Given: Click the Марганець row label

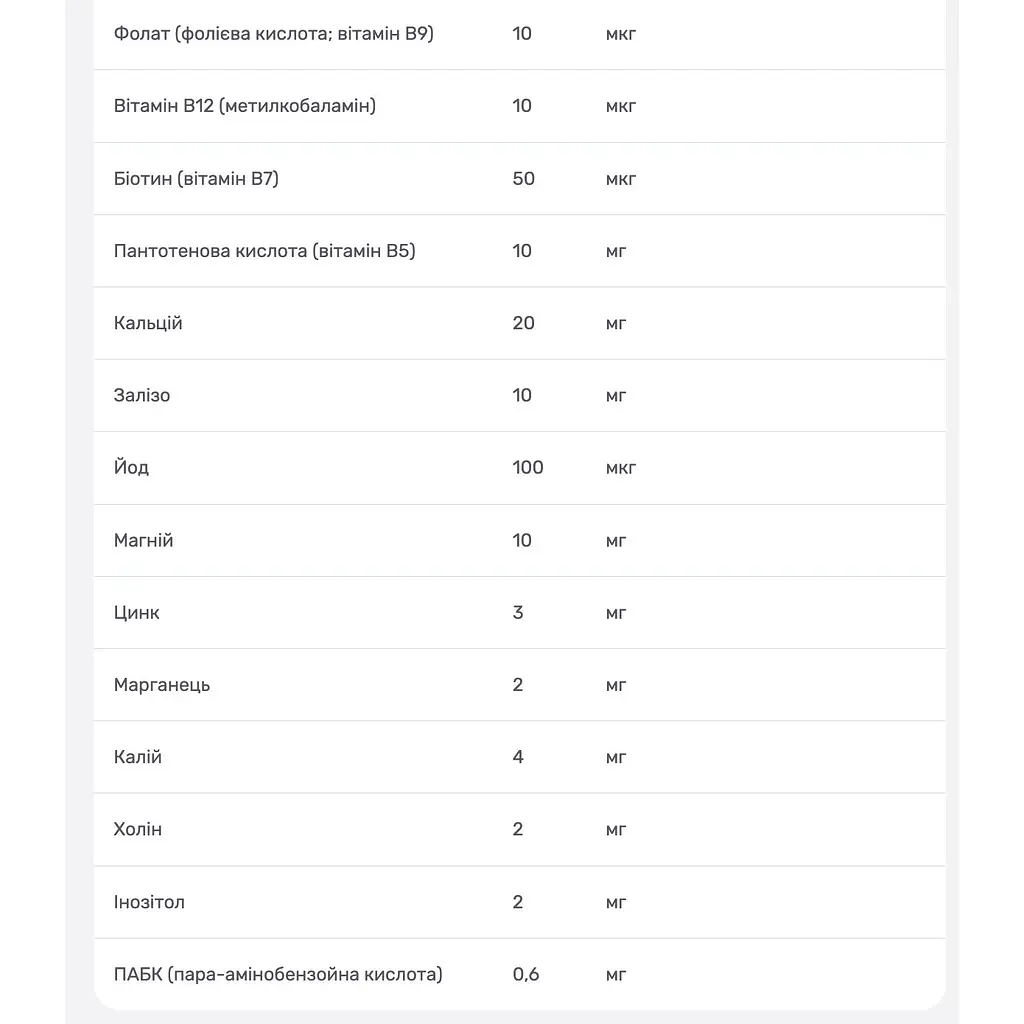Looking at the screenshot, I should coord(162,685).
